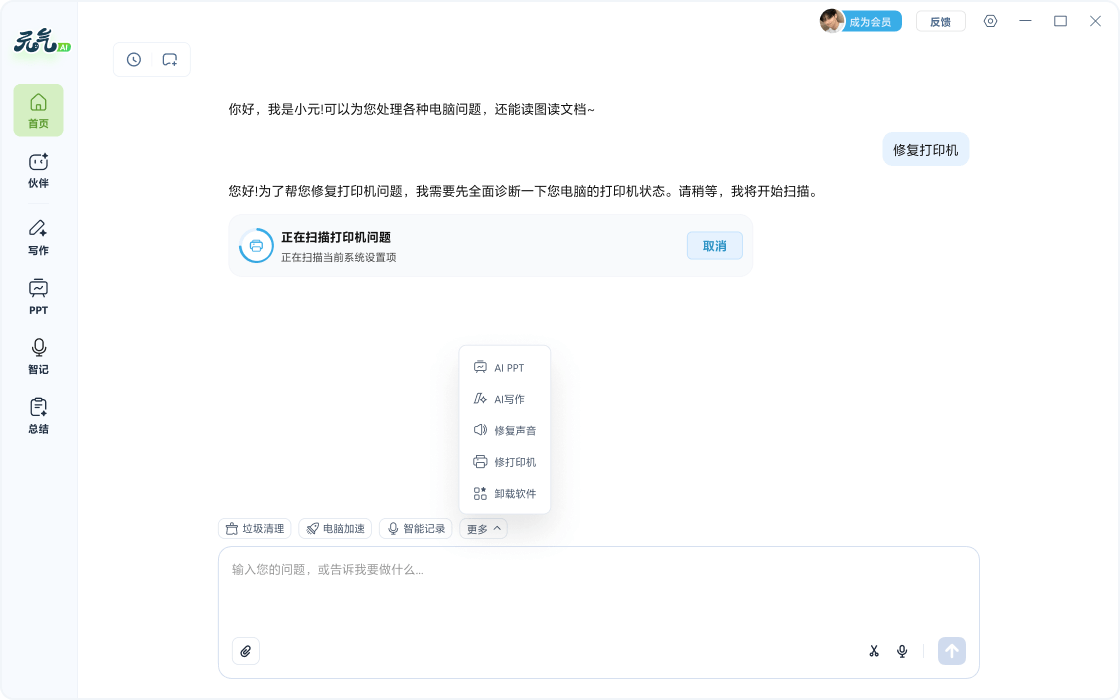Open settings hexagon icon in title bar
The image size is (1120, 700).
pyautogui.click(x=990, y=21)
